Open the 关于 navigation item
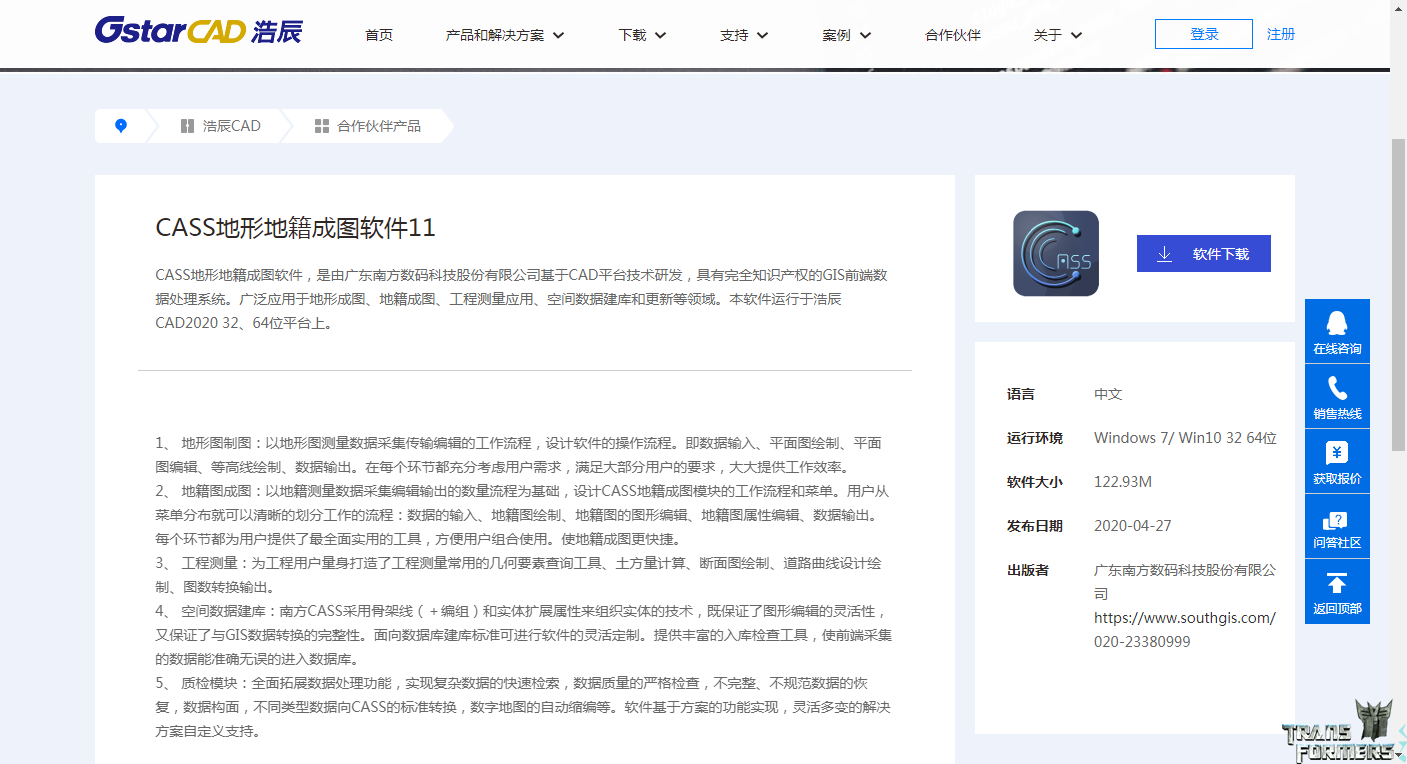Image resolution: width=1407 pixels, height=764 pixels. (1047, 35)
